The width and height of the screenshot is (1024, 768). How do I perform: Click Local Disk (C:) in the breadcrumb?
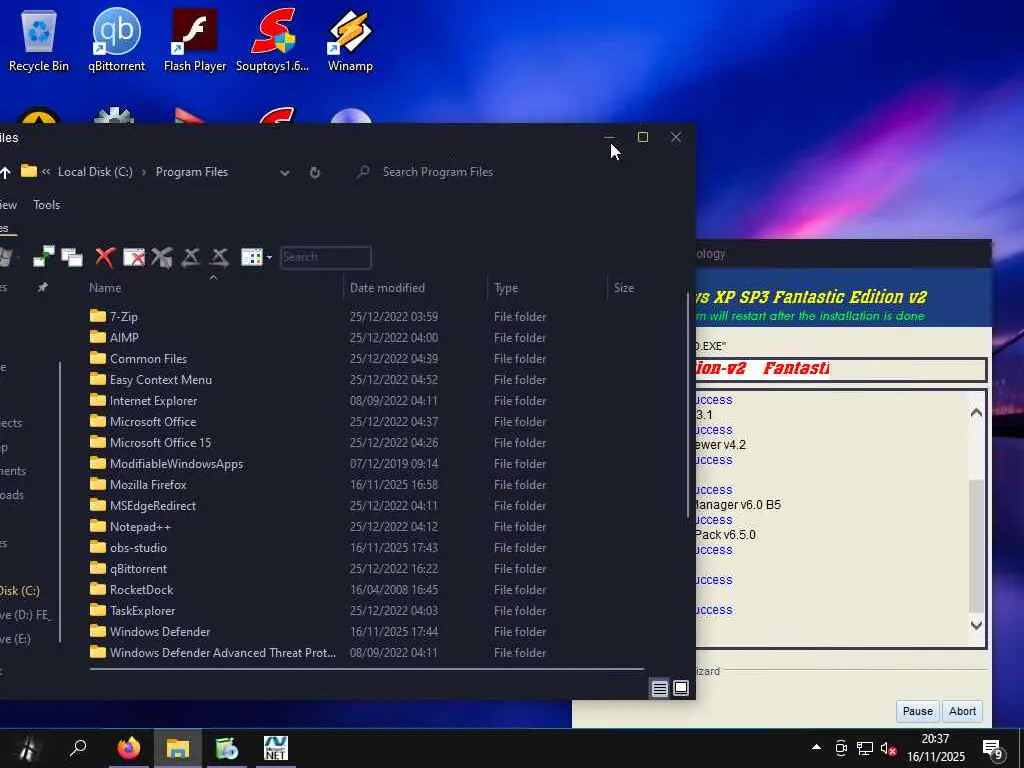[95, 172]
